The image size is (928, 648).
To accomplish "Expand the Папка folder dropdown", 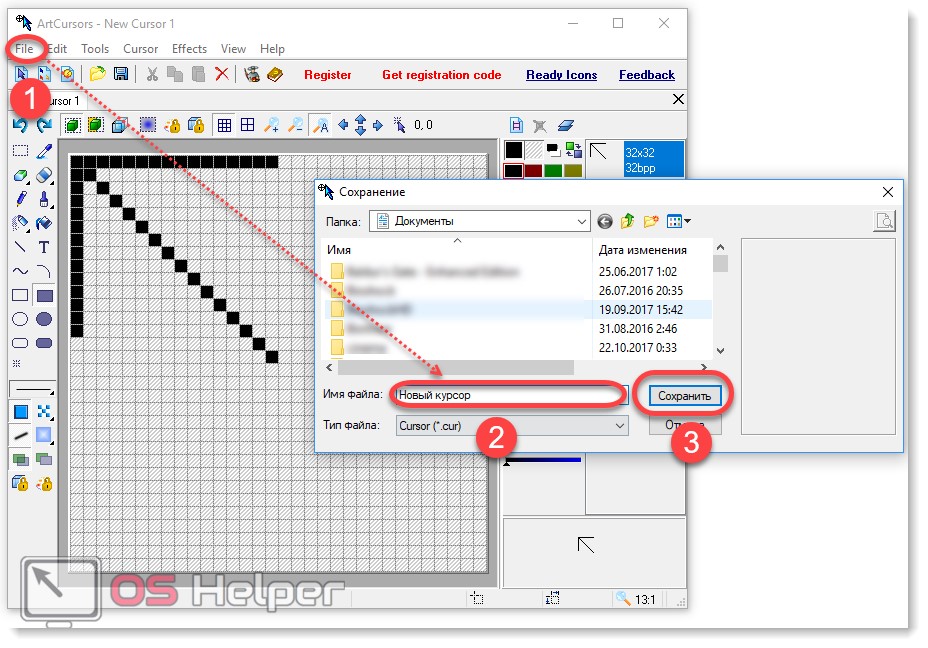I will point(581,221).
